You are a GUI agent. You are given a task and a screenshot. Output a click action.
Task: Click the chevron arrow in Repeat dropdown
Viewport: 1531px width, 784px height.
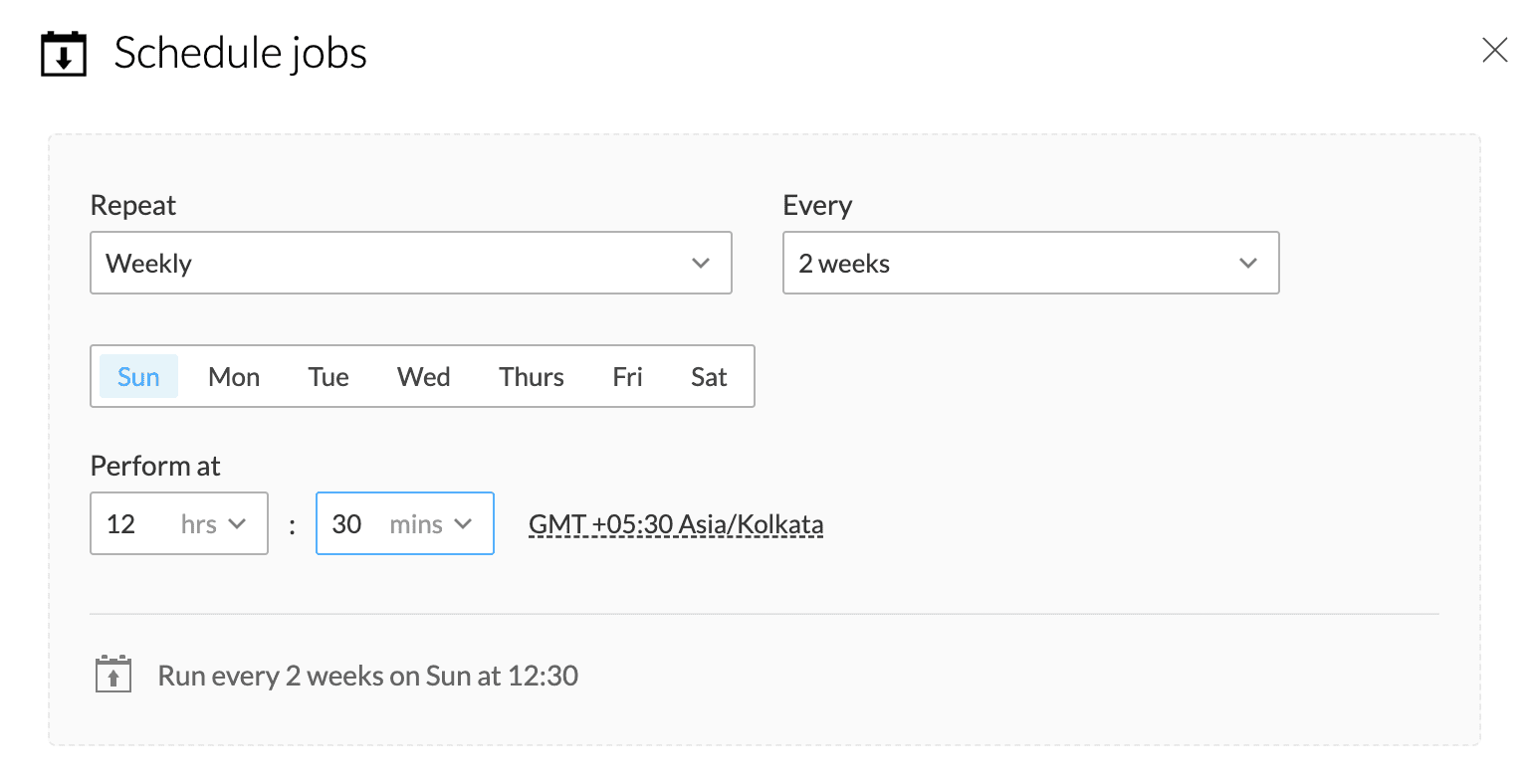point(701,263)
